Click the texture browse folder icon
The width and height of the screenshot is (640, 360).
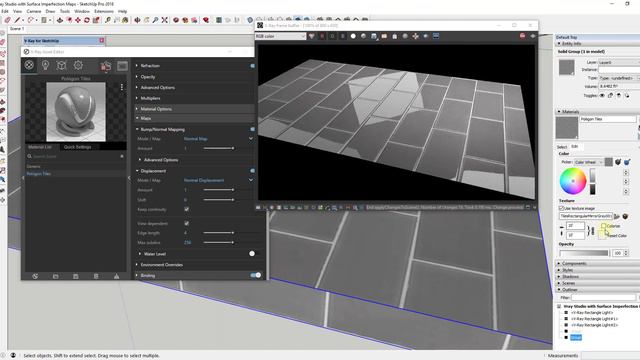click(x=617, y=216)
